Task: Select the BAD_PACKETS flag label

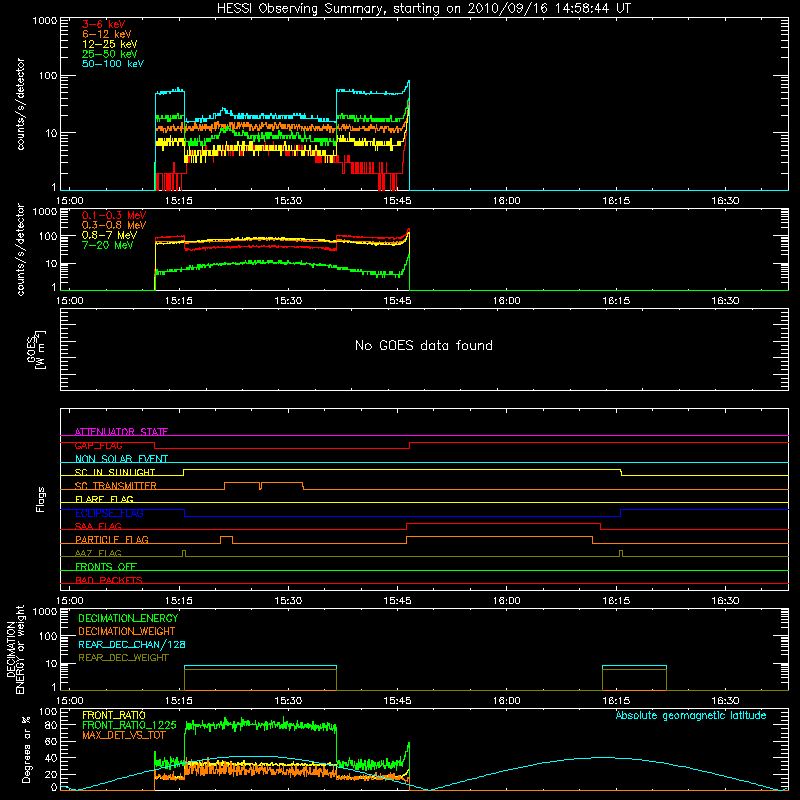Action: (x=109, y=580)
